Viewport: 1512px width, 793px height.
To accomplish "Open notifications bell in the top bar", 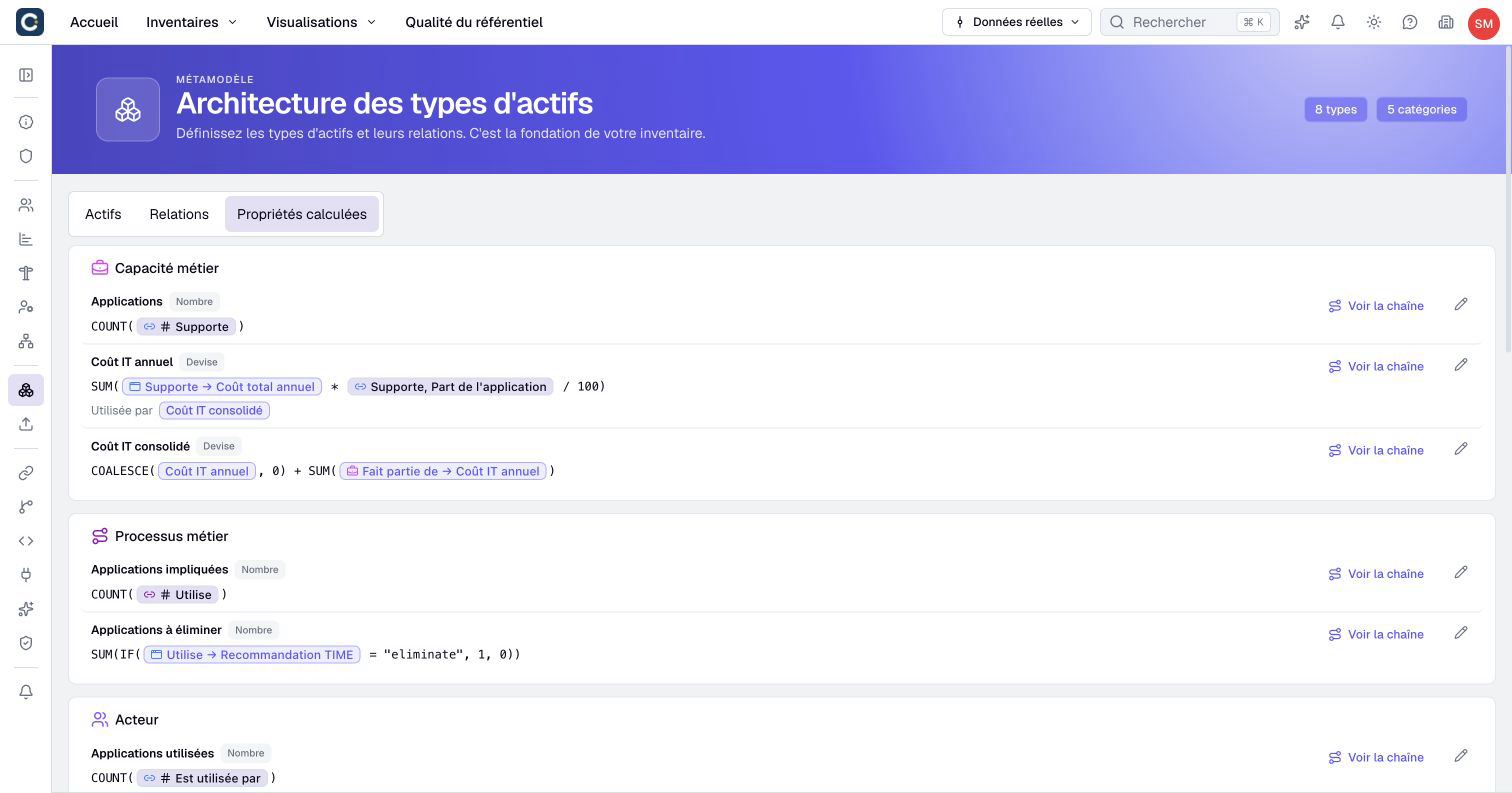I will (1338, 22).
